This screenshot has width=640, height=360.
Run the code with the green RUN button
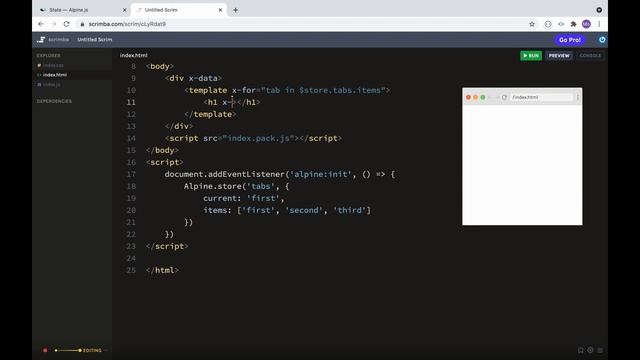point(531,56)
